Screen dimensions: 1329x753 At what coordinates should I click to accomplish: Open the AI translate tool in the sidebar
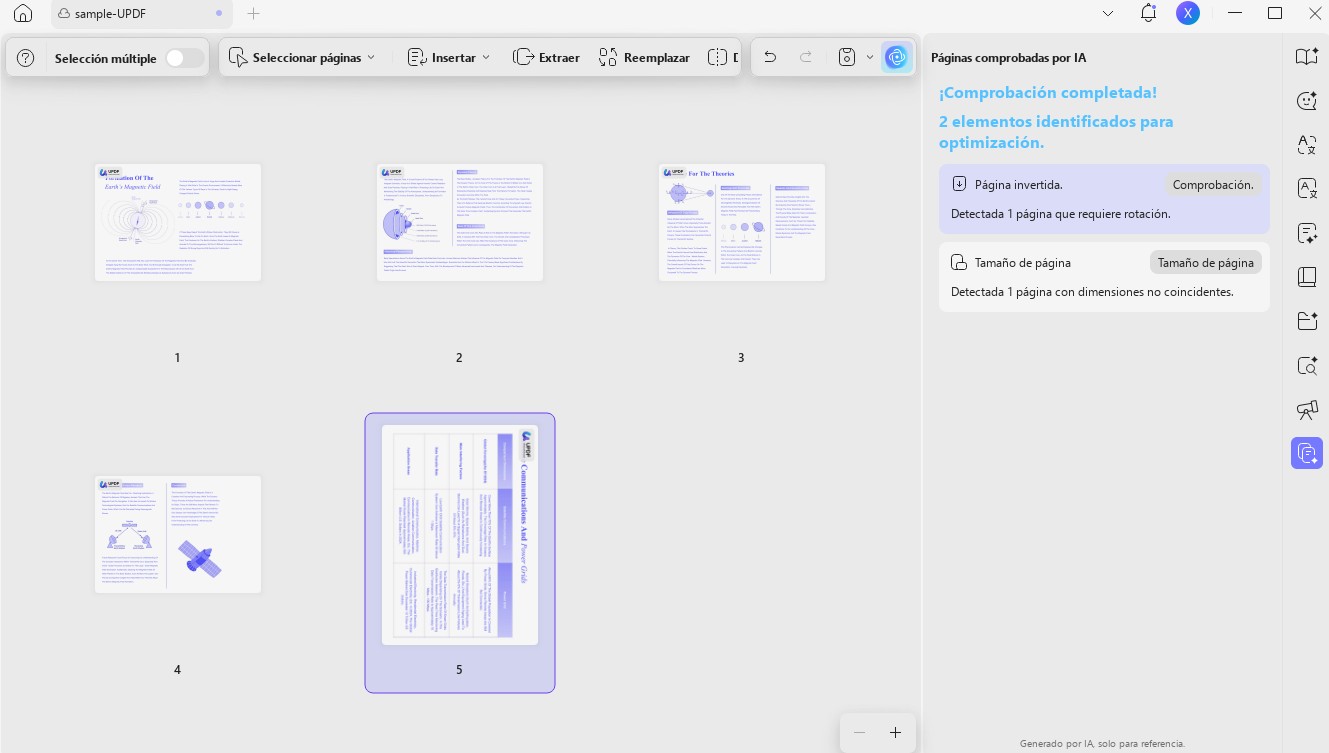point(1307,145)
